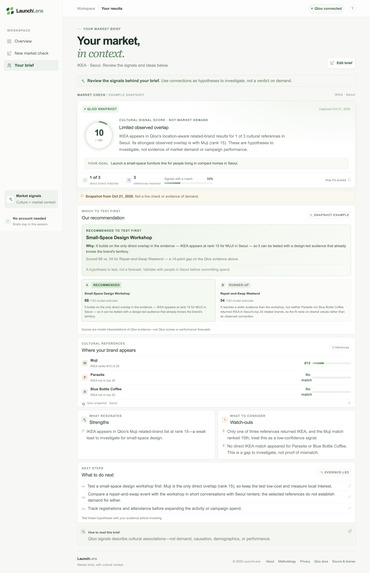Open the About footer link

pos(270,561)
